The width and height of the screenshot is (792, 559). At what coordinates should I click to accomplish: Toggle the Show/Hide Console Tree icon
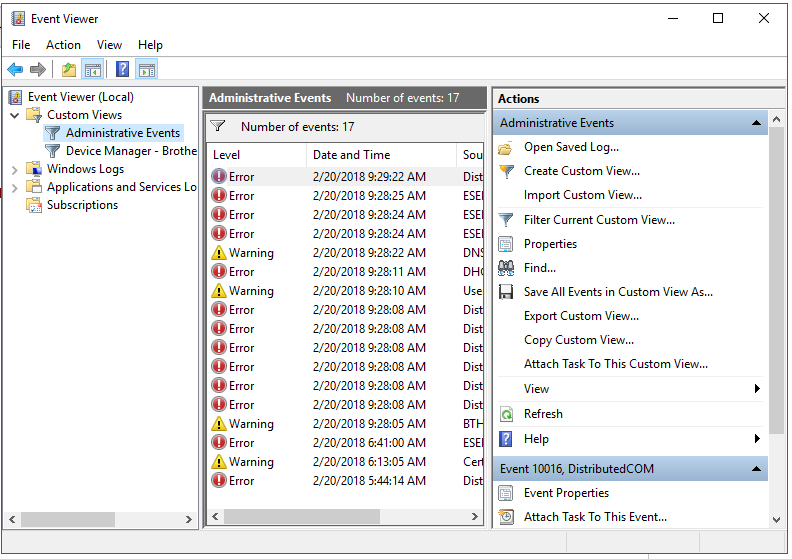click(x=93, y=70)
